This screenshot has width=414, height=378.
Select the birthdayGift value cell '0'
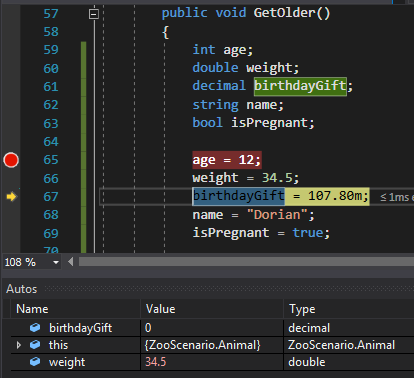[212, 328]
